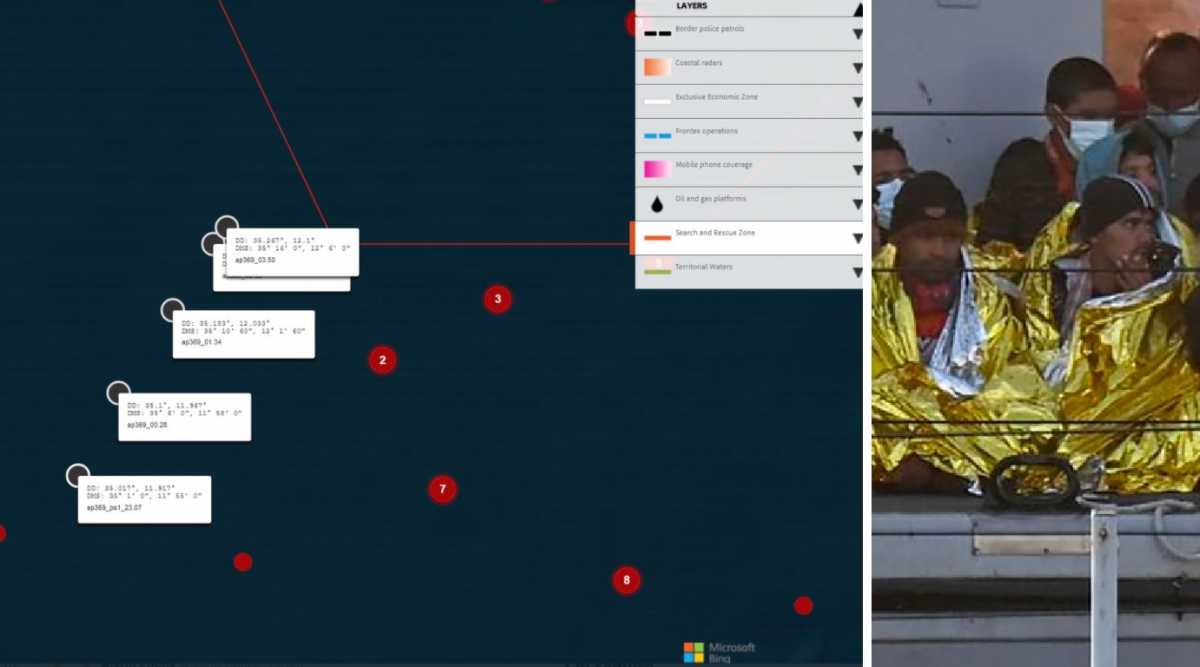Screen dimensions: 1200x667
Task: Click the Oil and gas platforms droplet icon
Action: pyautogui.click(x=657, y=204)
